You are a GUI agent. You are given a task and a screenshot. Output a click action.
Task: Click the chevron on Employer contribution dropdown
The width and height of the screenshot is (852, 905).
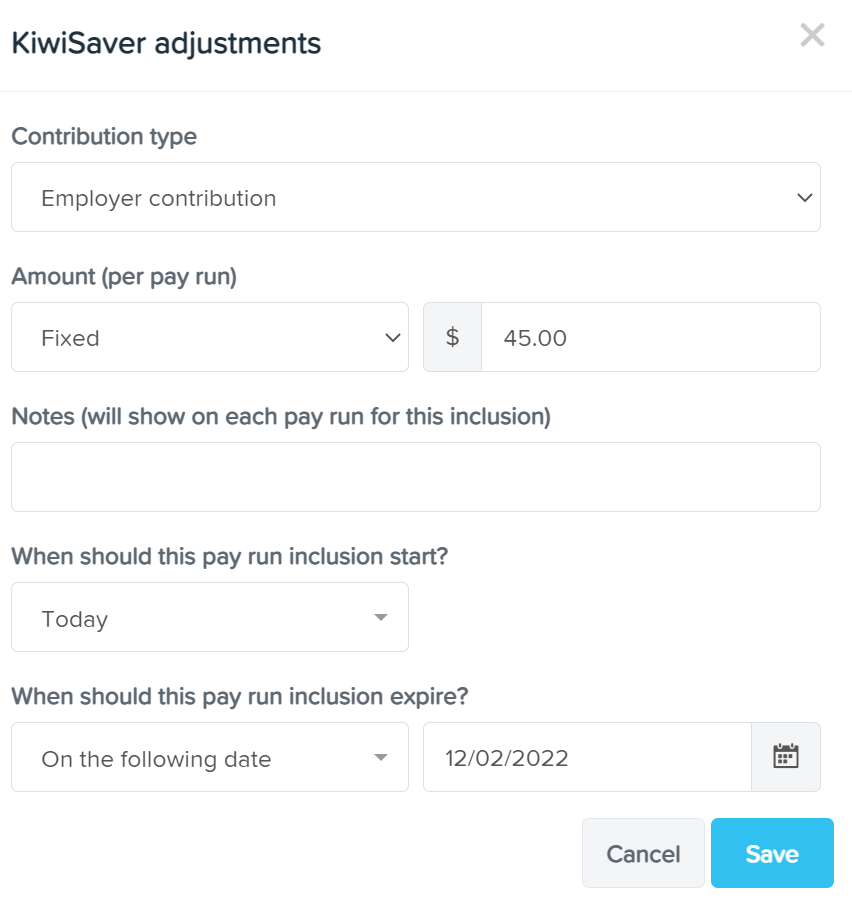[x=805, y=197]
